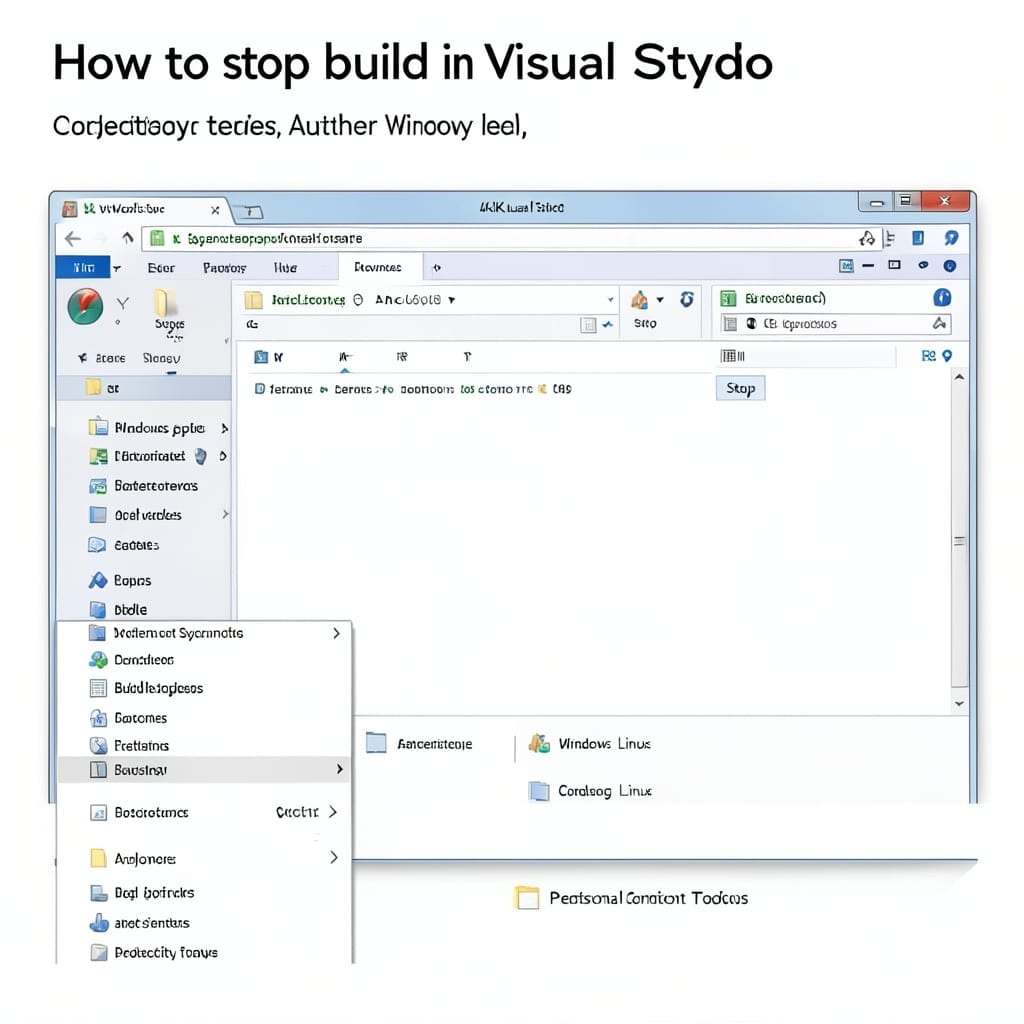The height and width of the screenshot is (1024, 1024).
Task: Click the up arrow navigation icon
Action: (x=127, y=238)
